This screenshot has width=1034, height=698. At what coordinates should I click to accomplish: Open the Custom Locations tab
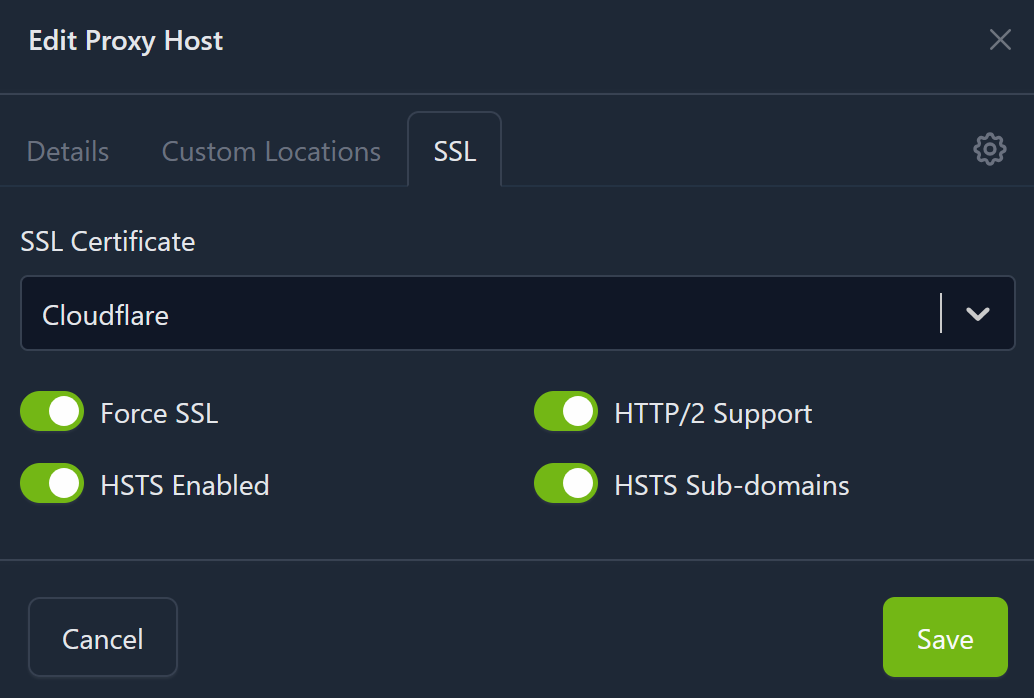point(271,151)
